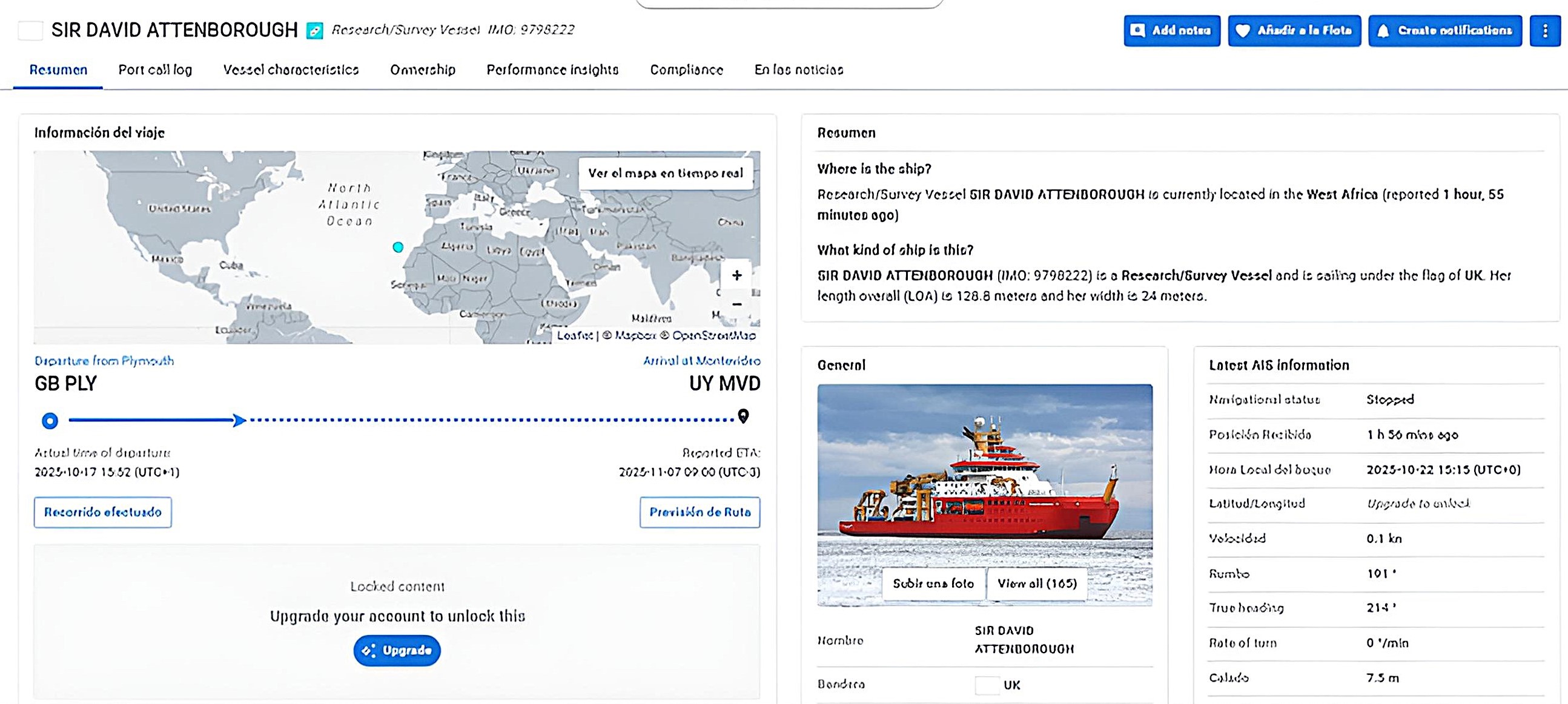Click the teal vessel position marker on map
This screenshot has height=704, width=1568.
[398, 247]
